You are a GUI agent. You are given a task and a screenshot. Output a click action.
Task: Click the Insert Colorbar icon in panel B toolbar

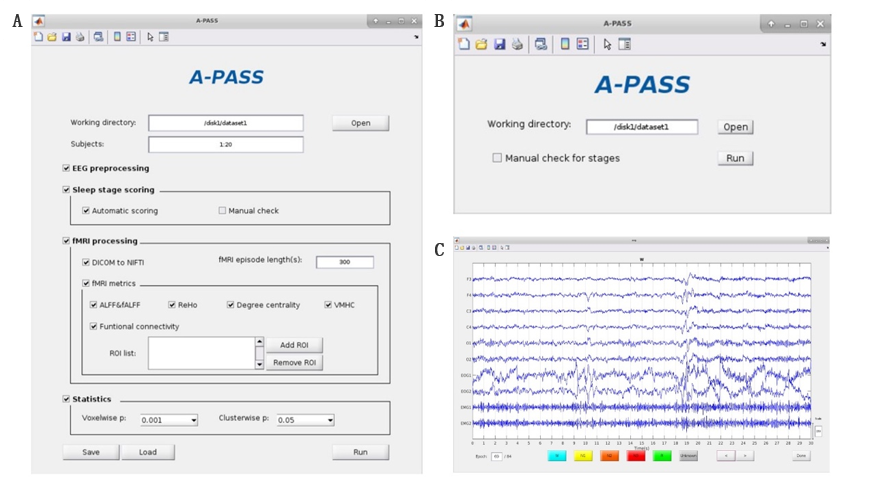565,44
